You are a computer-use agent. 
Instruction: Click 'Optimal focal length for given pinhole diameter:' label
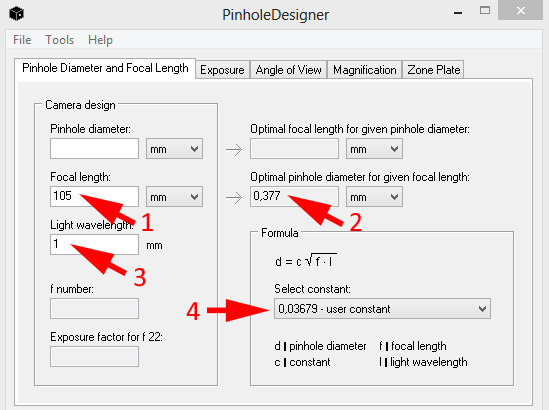(360, 129)
